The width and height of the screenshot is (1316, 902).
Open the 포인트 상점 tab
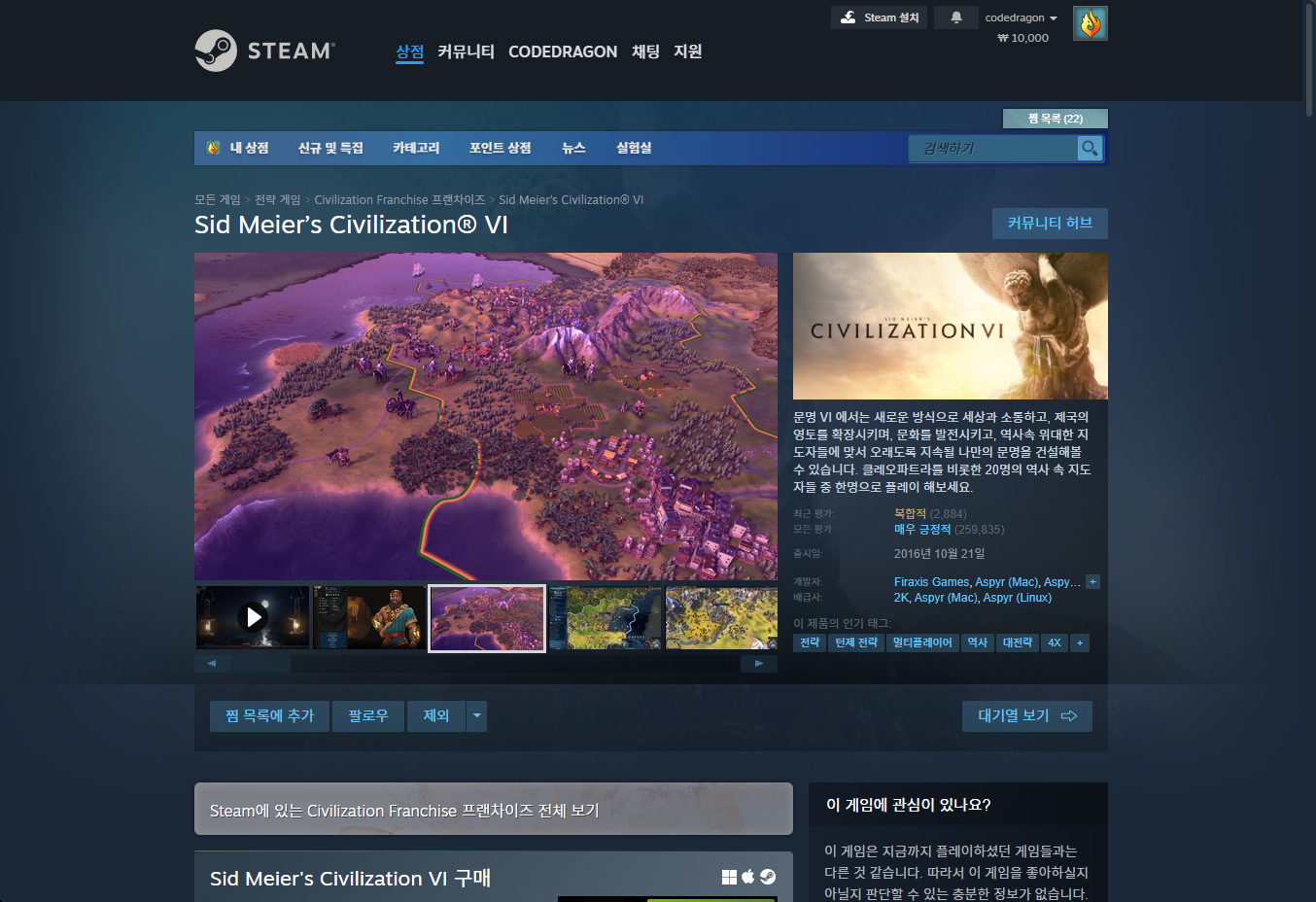[x=501, y=148]
